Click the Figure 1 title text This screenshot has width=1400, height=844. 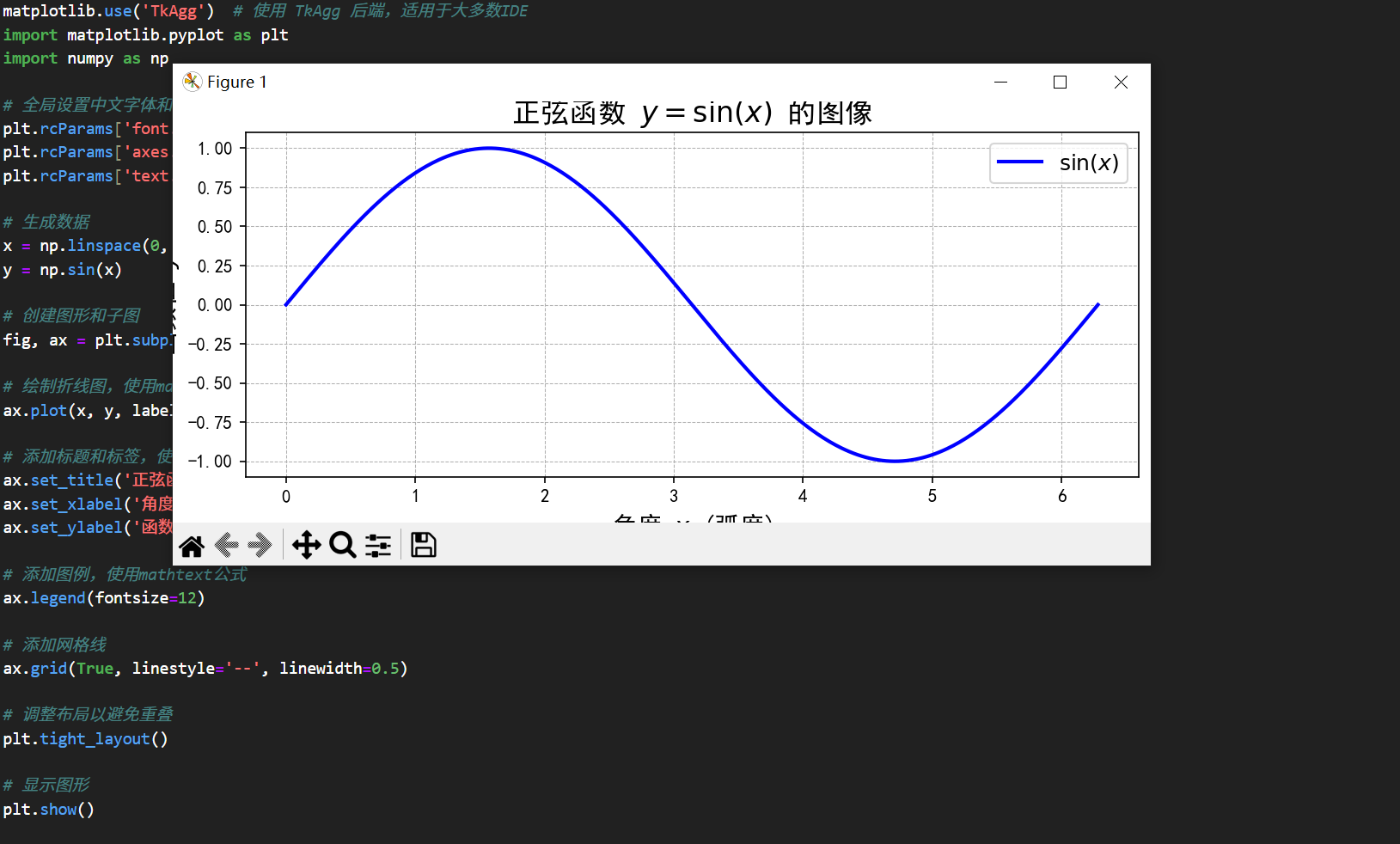237,82
